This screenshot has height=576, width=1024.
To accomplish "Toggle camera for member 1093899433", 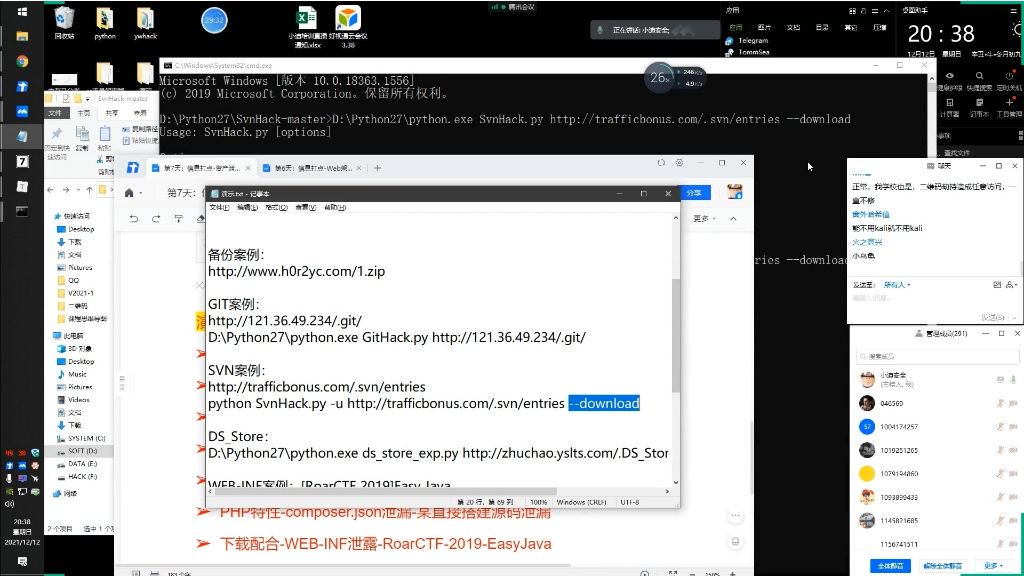I will [x=1013, y=497].
